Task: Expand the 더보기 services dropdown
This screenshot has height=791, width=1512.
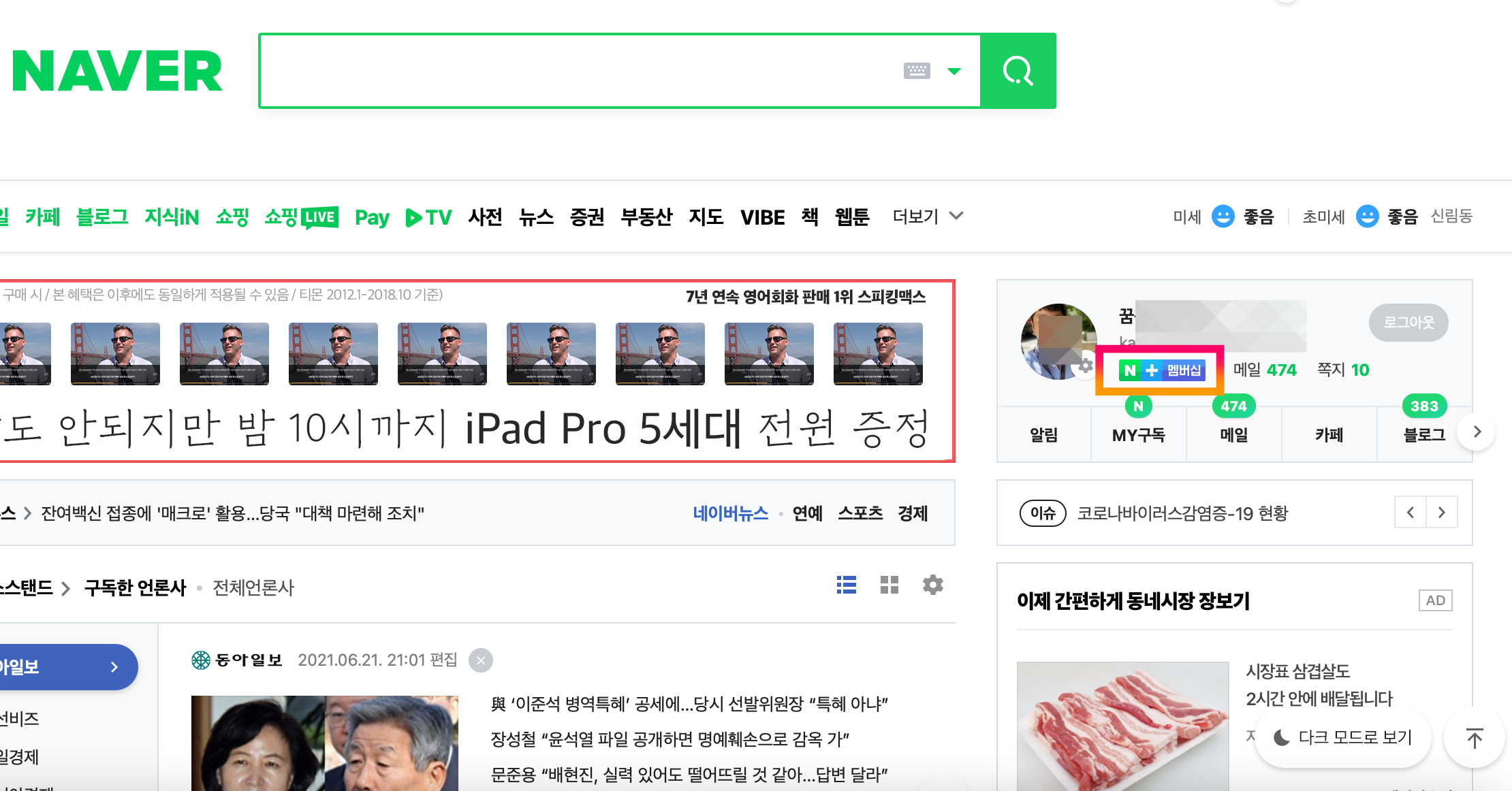Action: click(x=928, y=216)
